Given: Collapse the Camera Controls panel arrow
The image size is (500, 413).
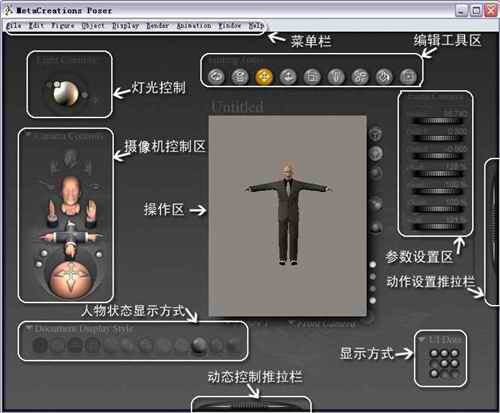Looking at the screenshot, I should click(28, 135).
